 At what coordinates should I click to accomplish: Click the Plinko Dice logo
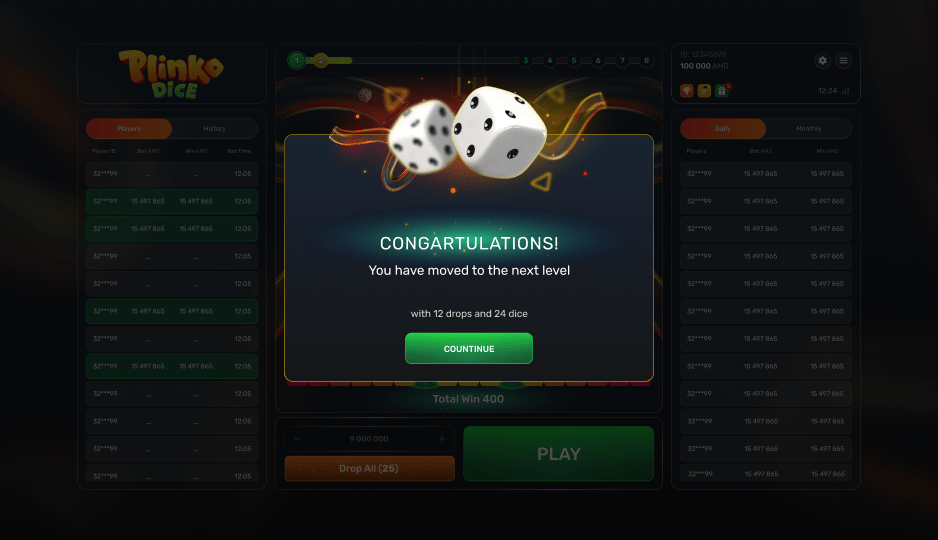(171, 74)
